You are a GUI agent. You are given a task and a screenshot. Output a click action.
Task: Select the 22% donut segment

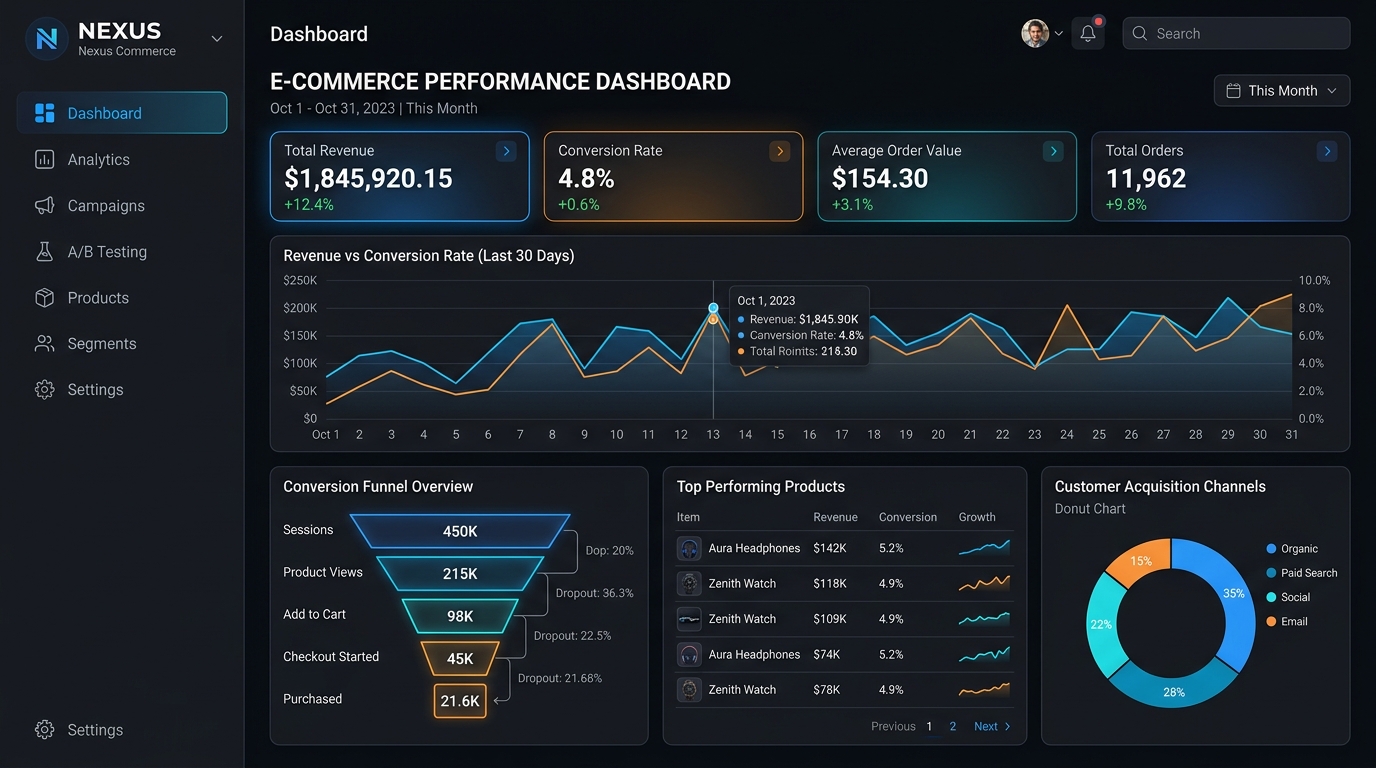coord(1101,625)
